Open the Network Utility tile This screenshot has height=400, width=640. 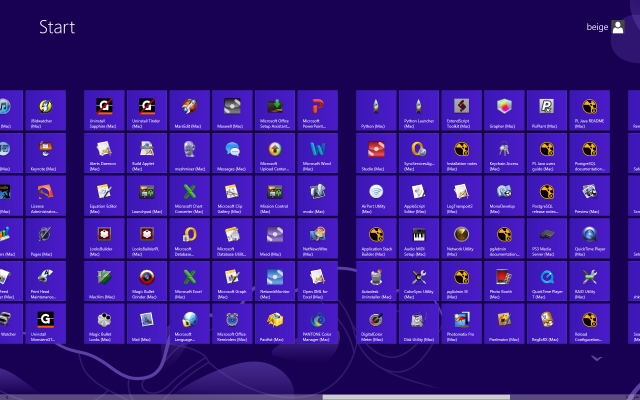[461, 238]
